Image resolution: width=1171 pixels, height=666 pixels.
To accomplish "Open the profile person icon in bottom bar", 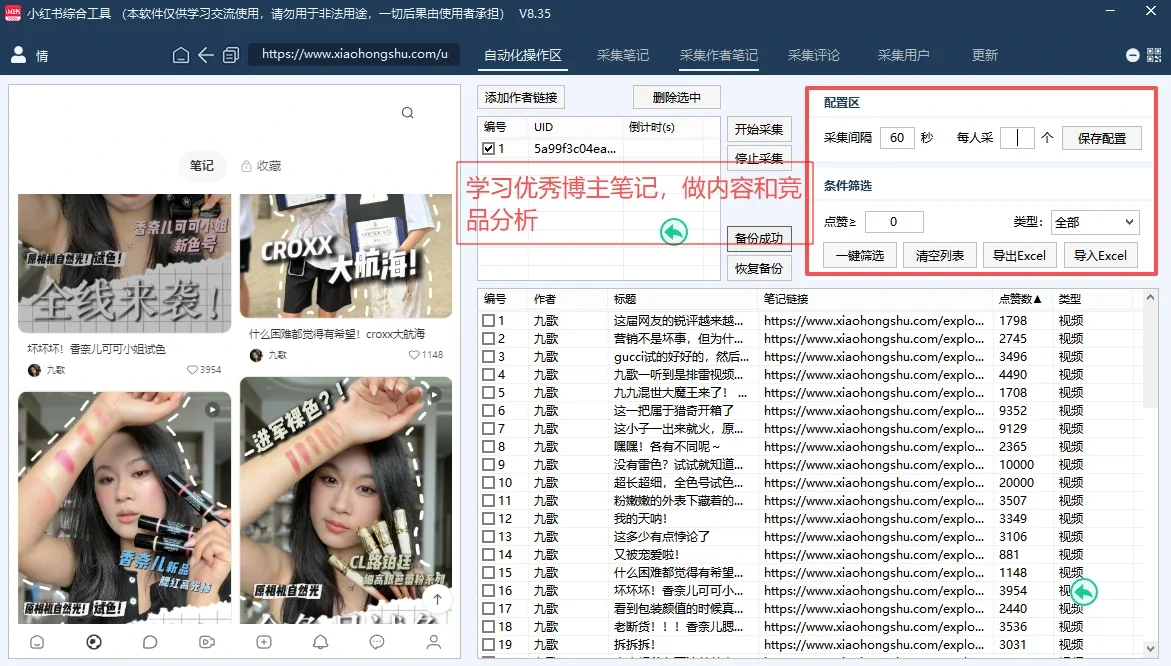I will tap(434, 642).
